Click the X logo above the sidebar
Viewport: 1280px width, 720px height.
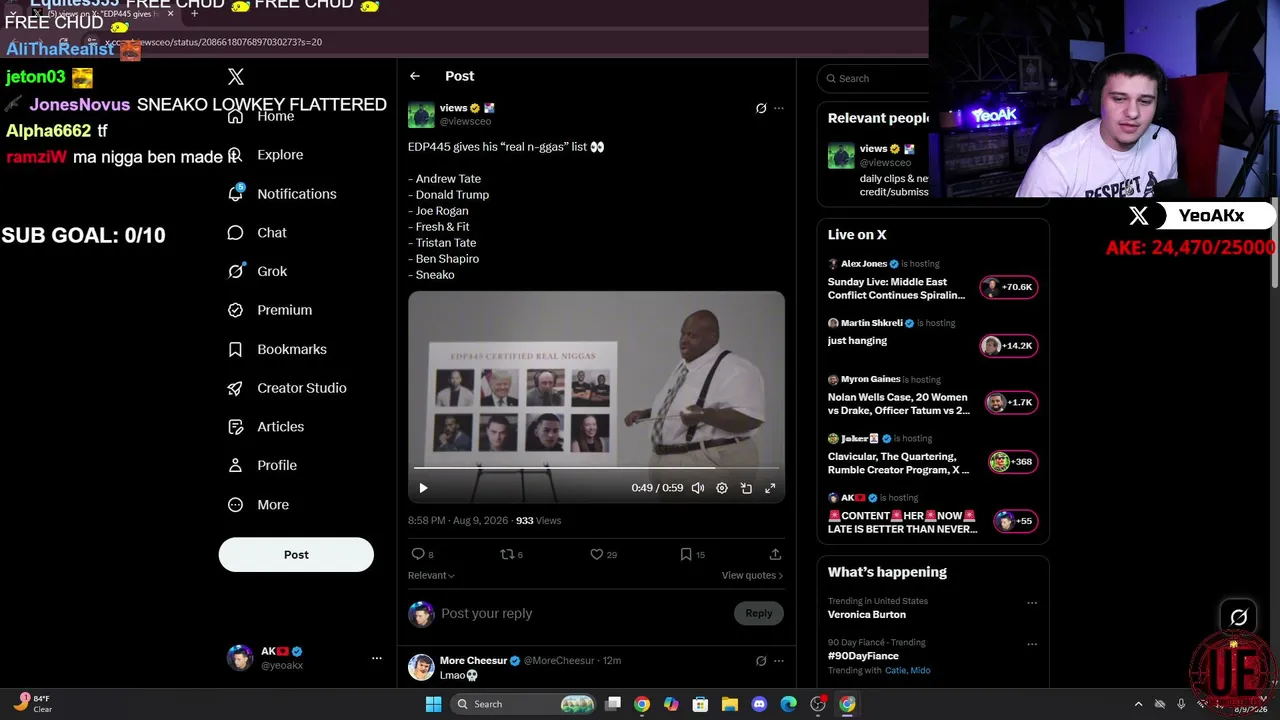coord(236,76)
